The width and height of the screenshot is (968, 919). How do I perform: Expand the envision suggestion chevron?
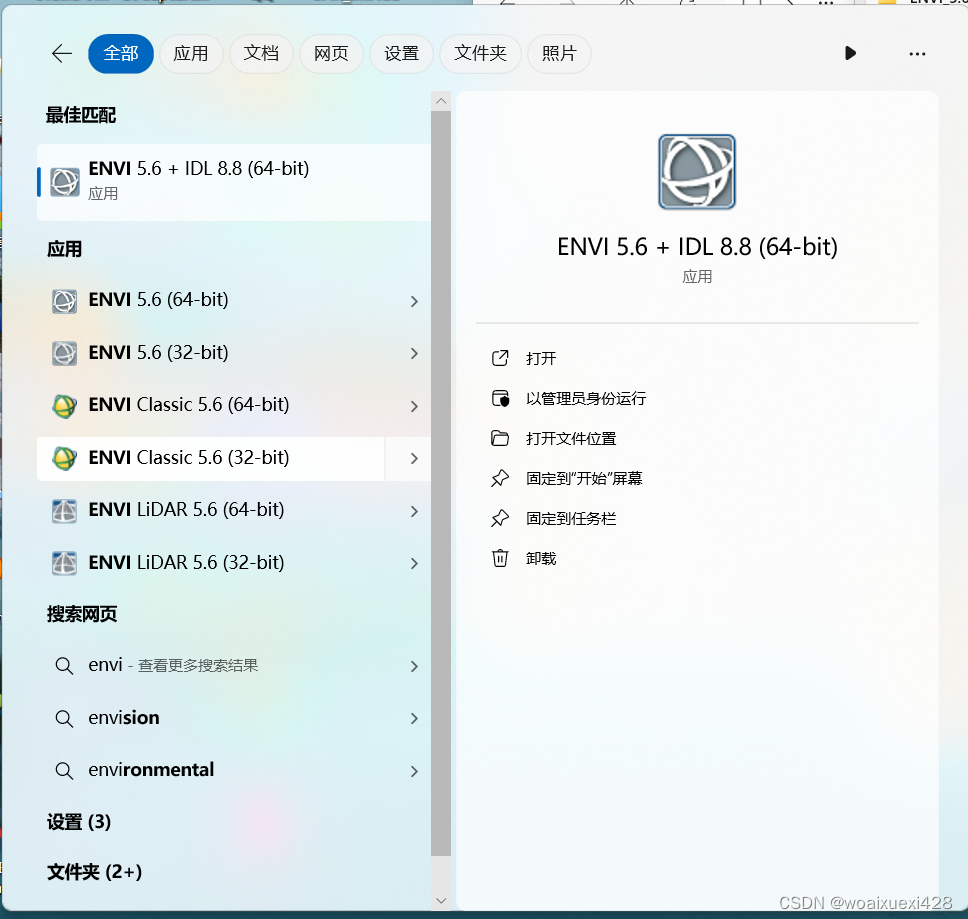[414, 718]
